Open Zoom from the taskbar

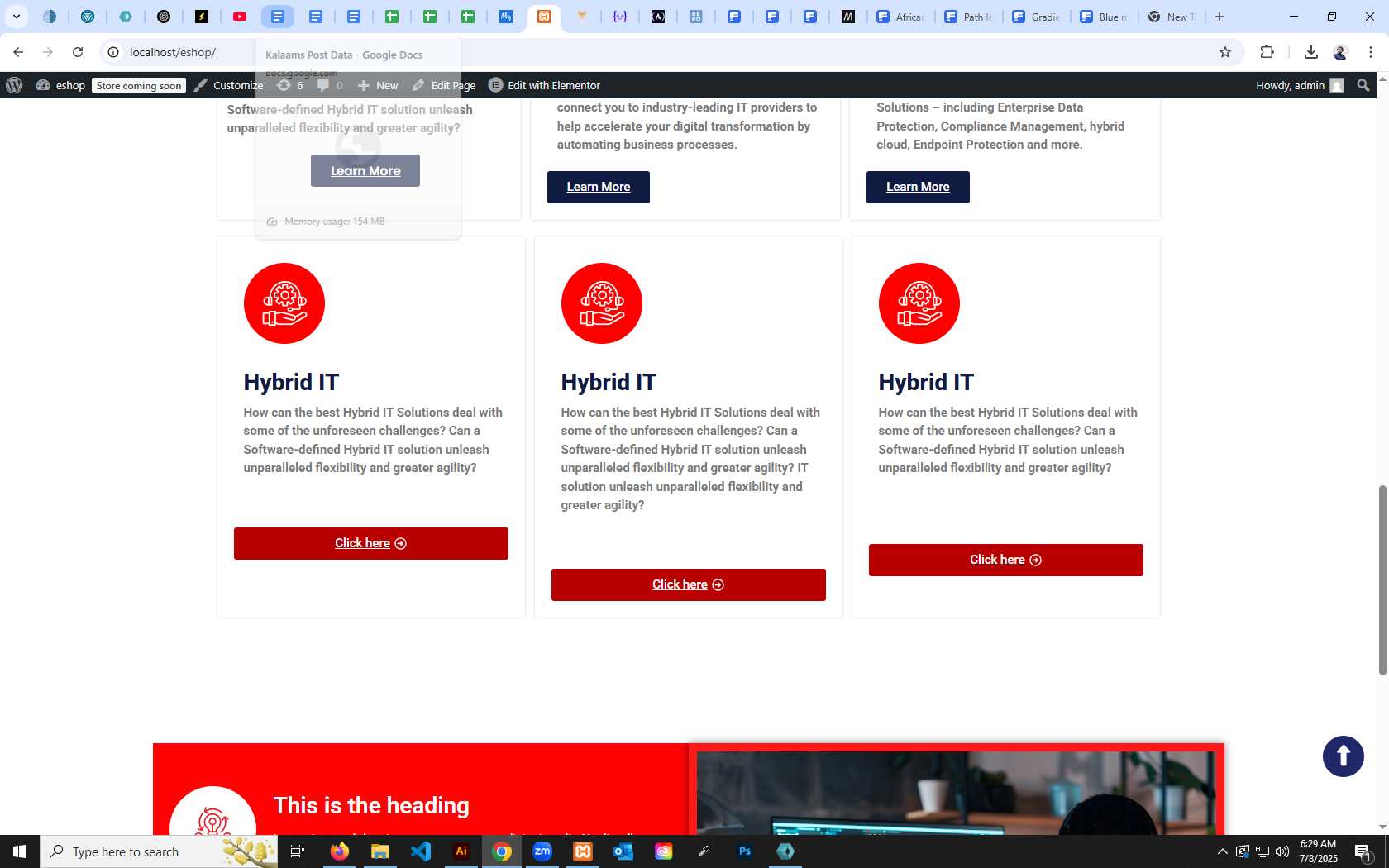542,851
